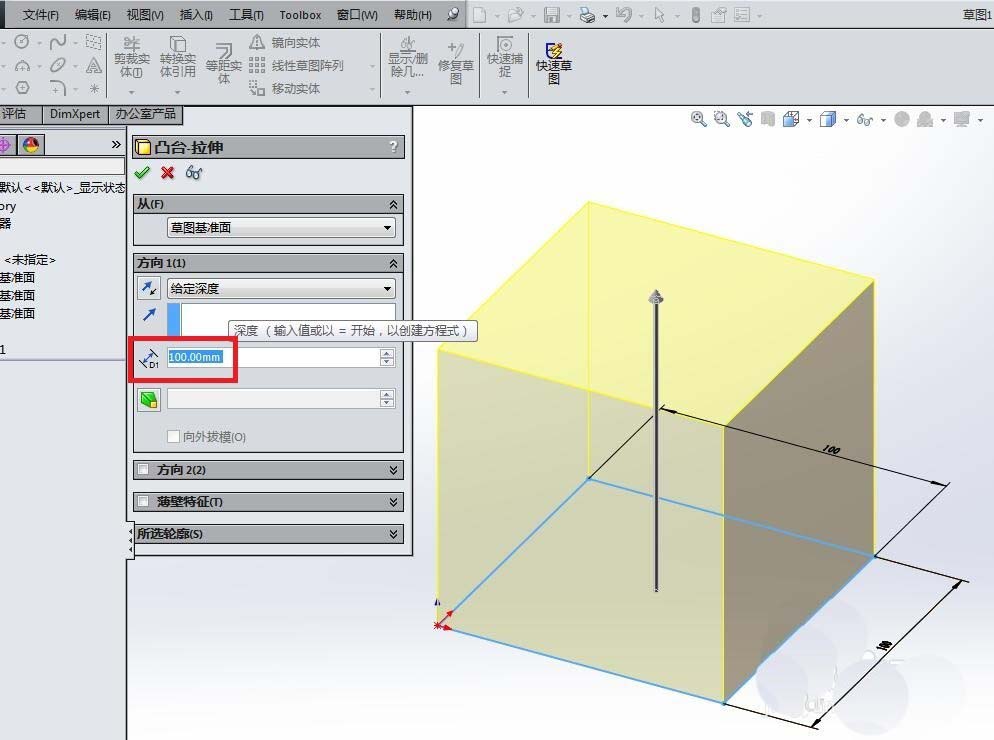Click save floppy disk icon
Viewport: 994px width, 740px height.
tap(552, 15)
